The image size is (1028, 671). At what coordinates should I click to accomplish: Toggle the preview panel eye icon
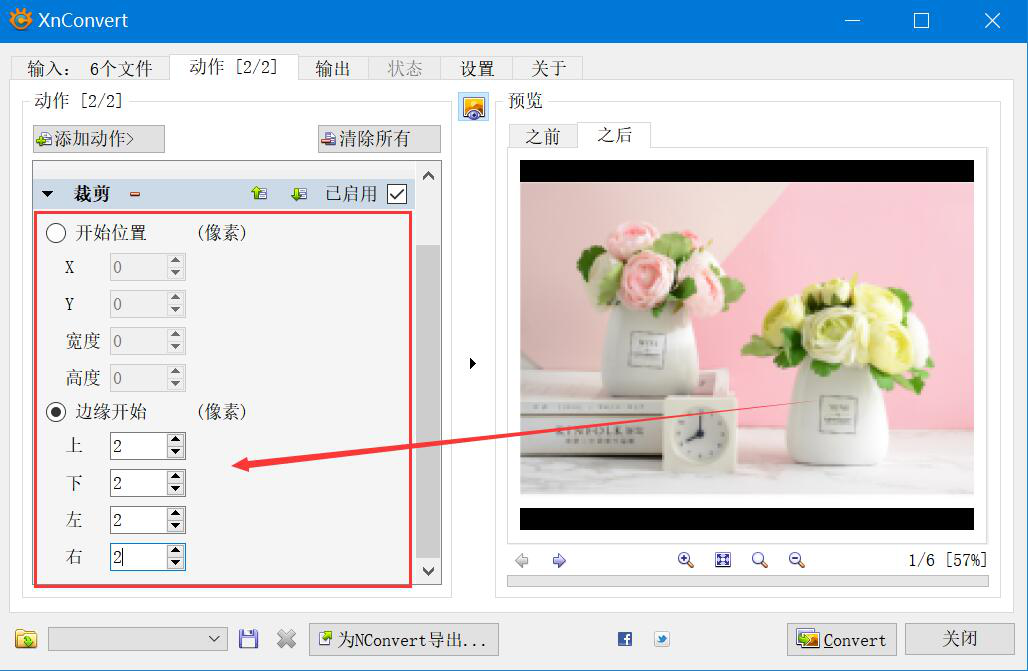473,107
